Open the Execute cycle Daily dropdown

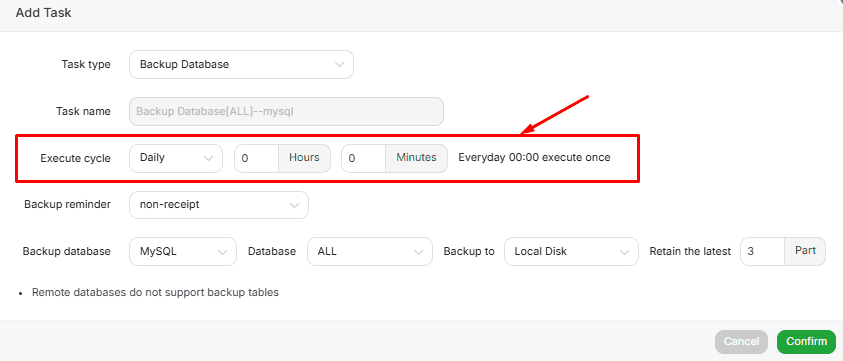coord(176,158)
